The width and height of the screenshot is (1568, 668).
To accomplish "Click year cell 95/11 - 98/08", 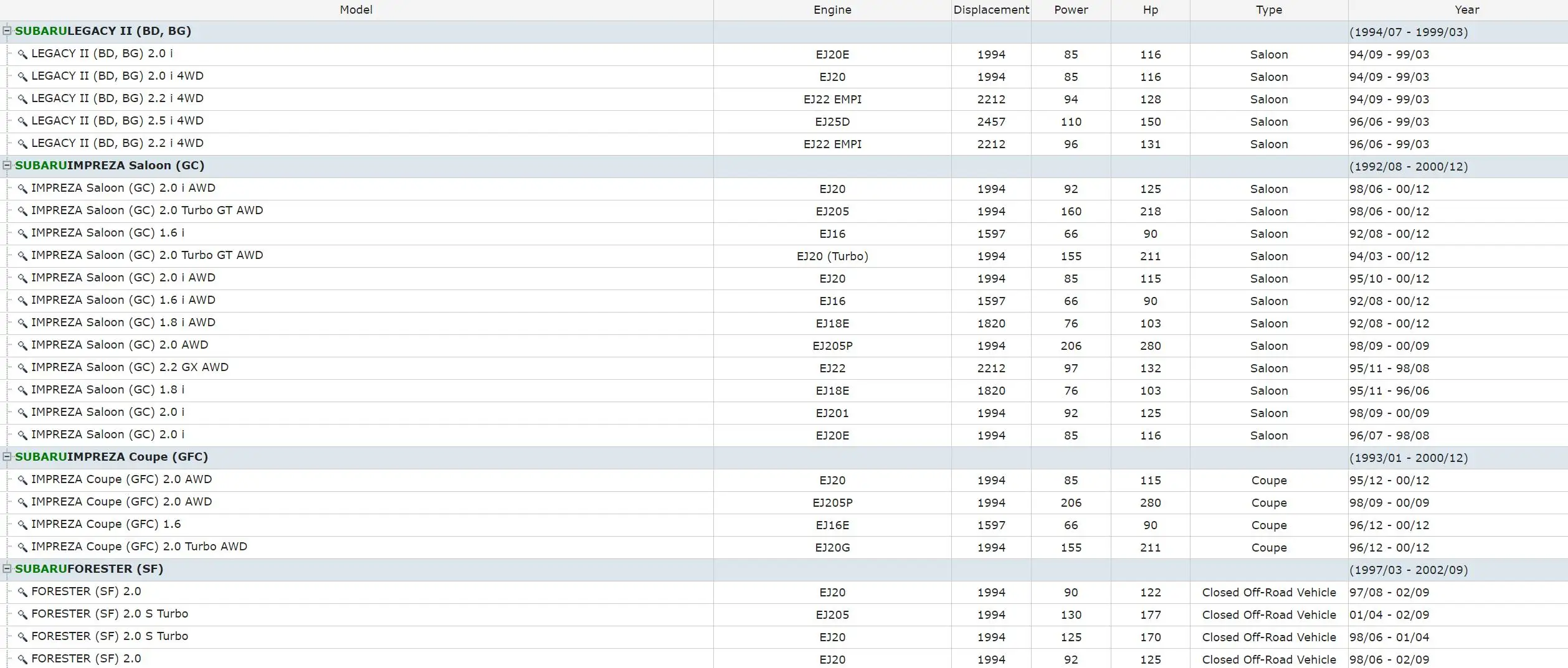I will [x=1389, y=369].
